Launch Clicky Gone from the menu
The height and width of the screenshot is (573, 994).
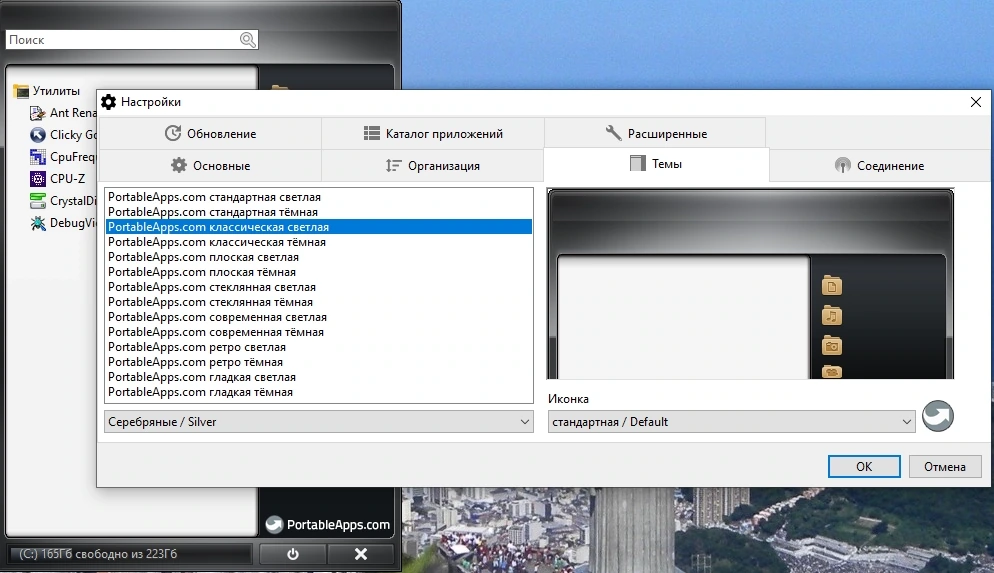coord(63,135)
